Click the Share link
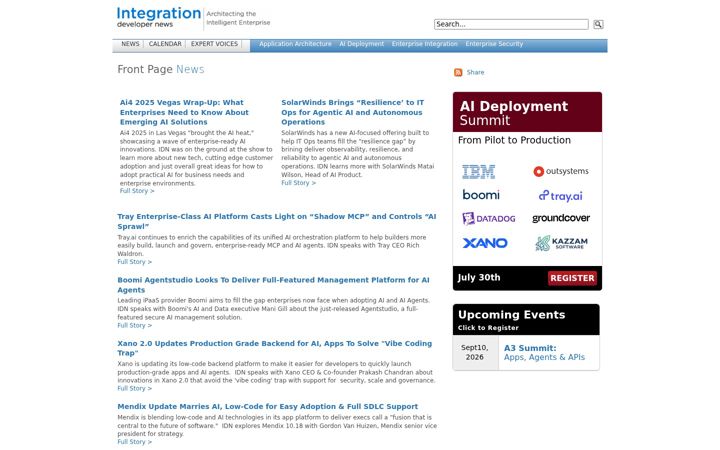The height and width of the screenshot is (450, 720). pos(475,73)
